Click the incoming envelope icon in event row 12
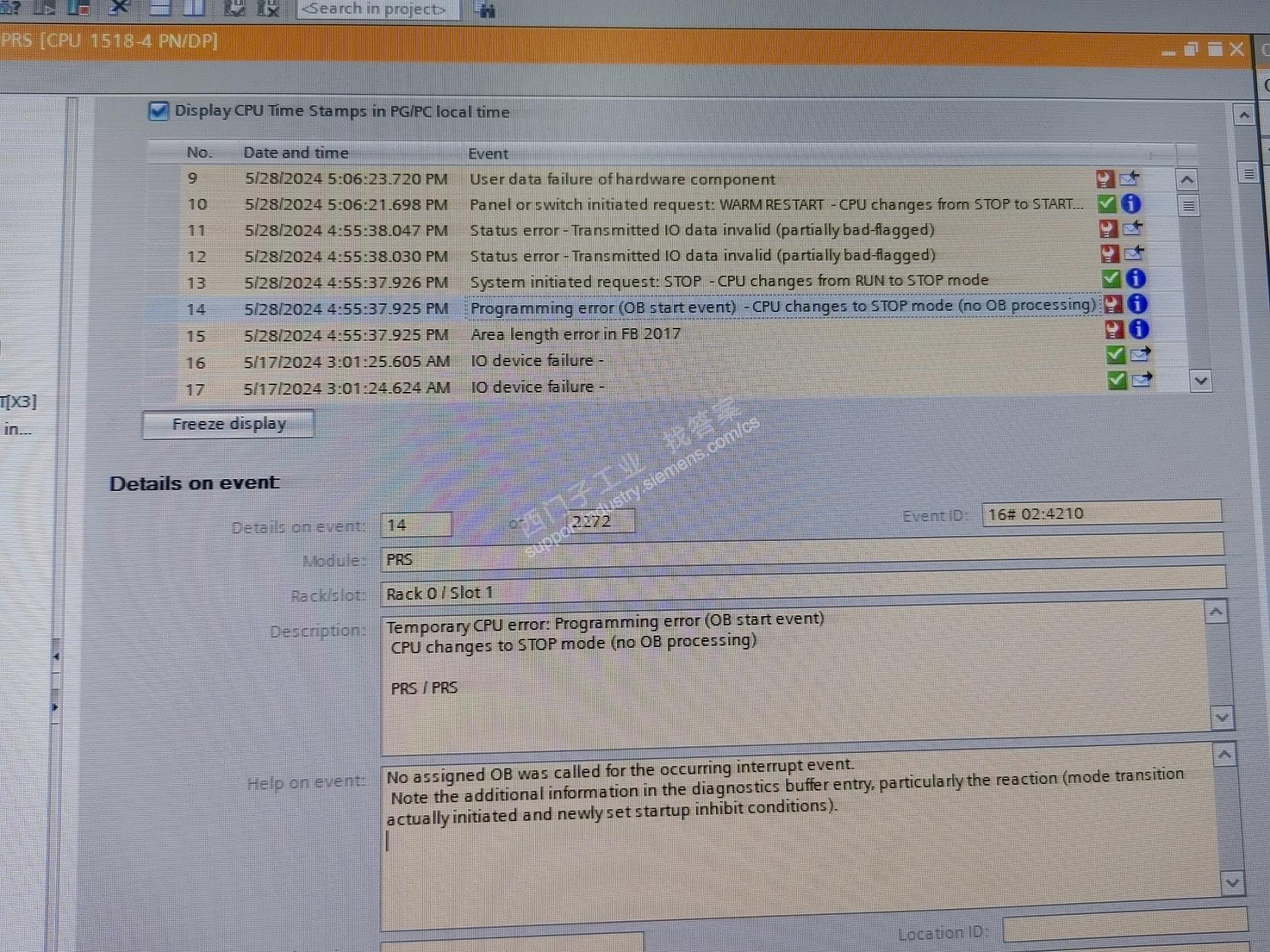 (1134, 253)
